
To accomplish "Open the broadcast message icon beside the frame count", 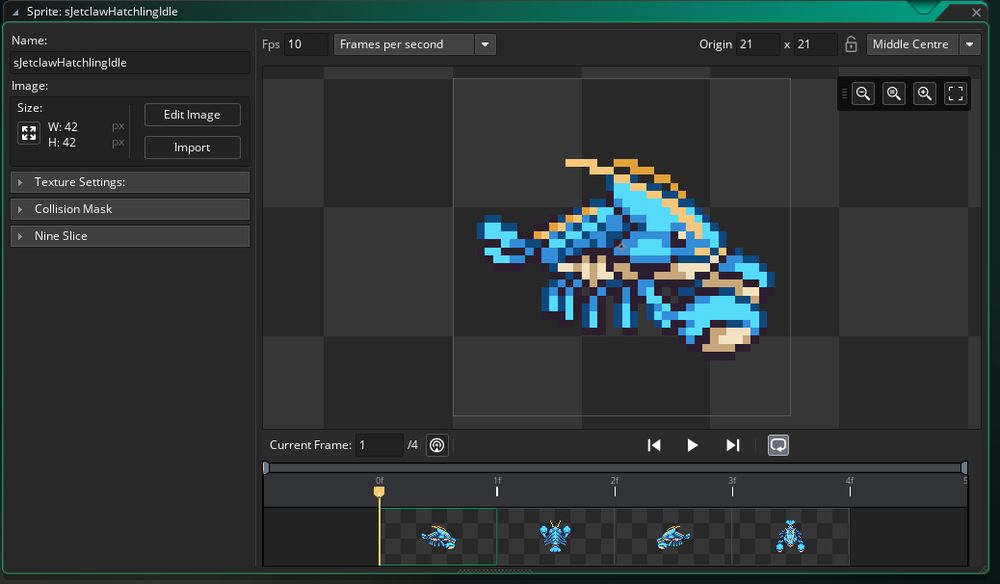I will [x=437, y=445].
